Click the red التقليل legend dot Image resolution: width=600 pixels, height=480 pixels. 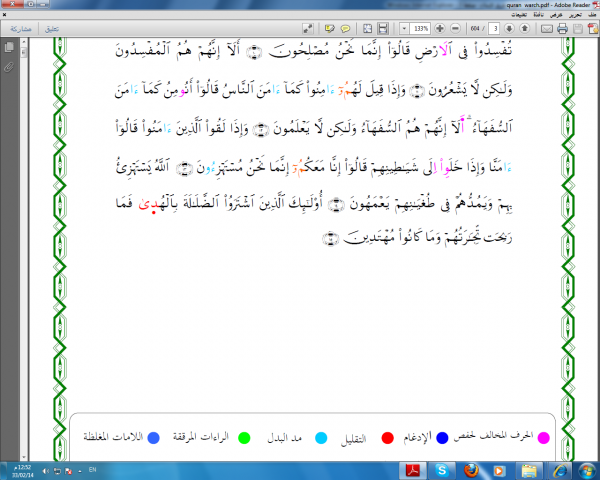click(387, 438)
